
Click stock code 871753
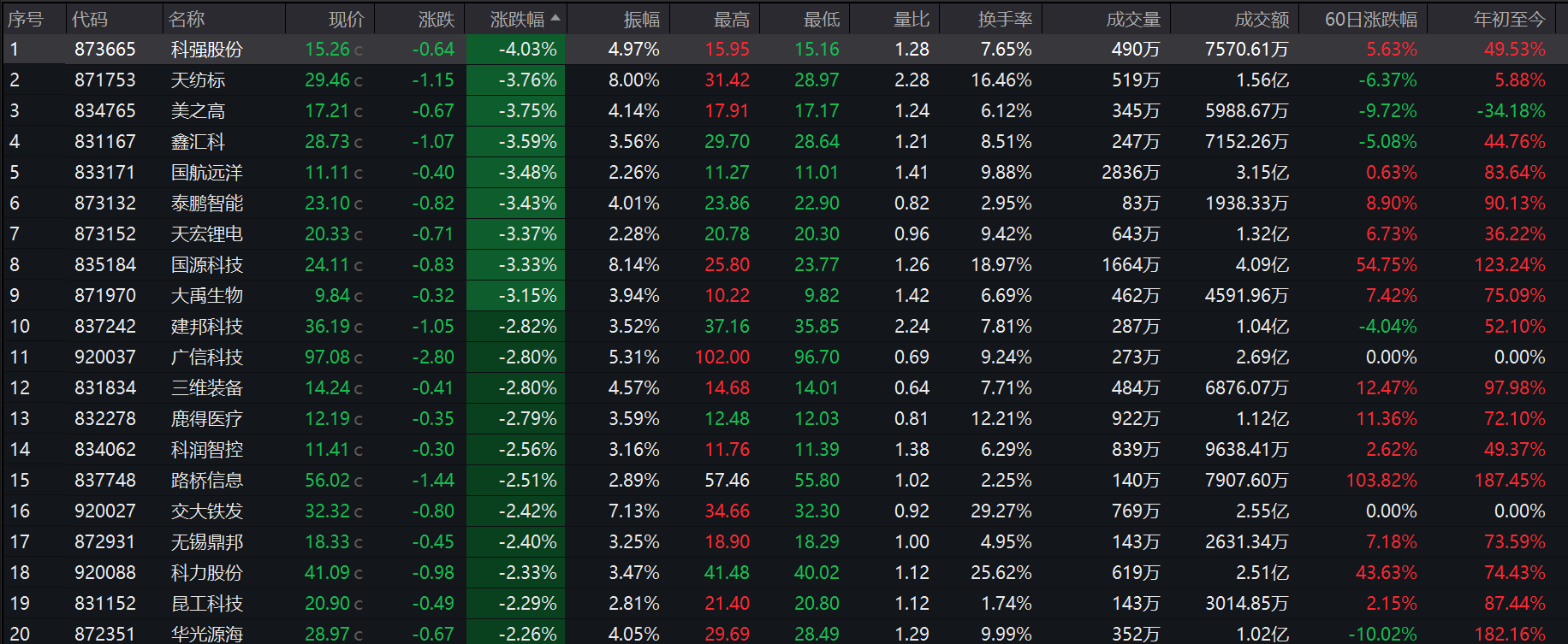105,80
